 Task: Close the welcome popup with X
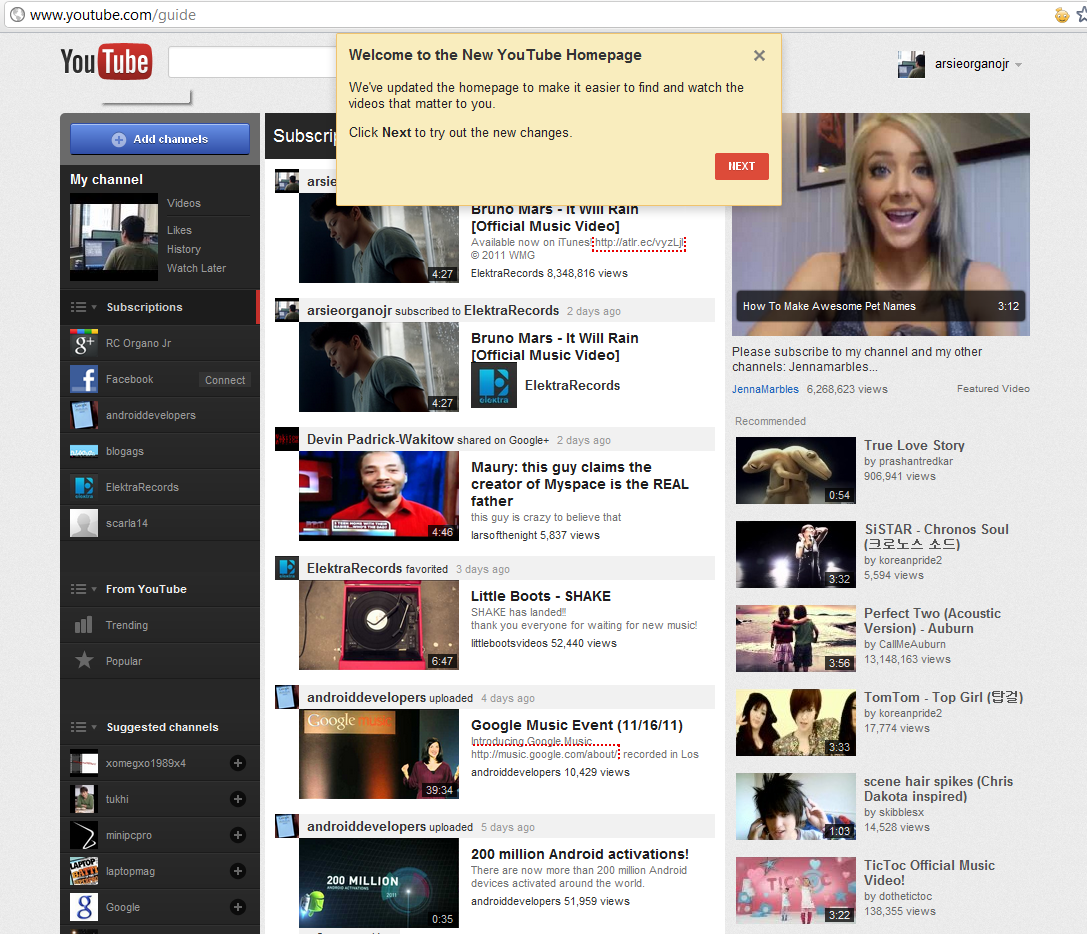pyautogui.click(x=759, y=55)
